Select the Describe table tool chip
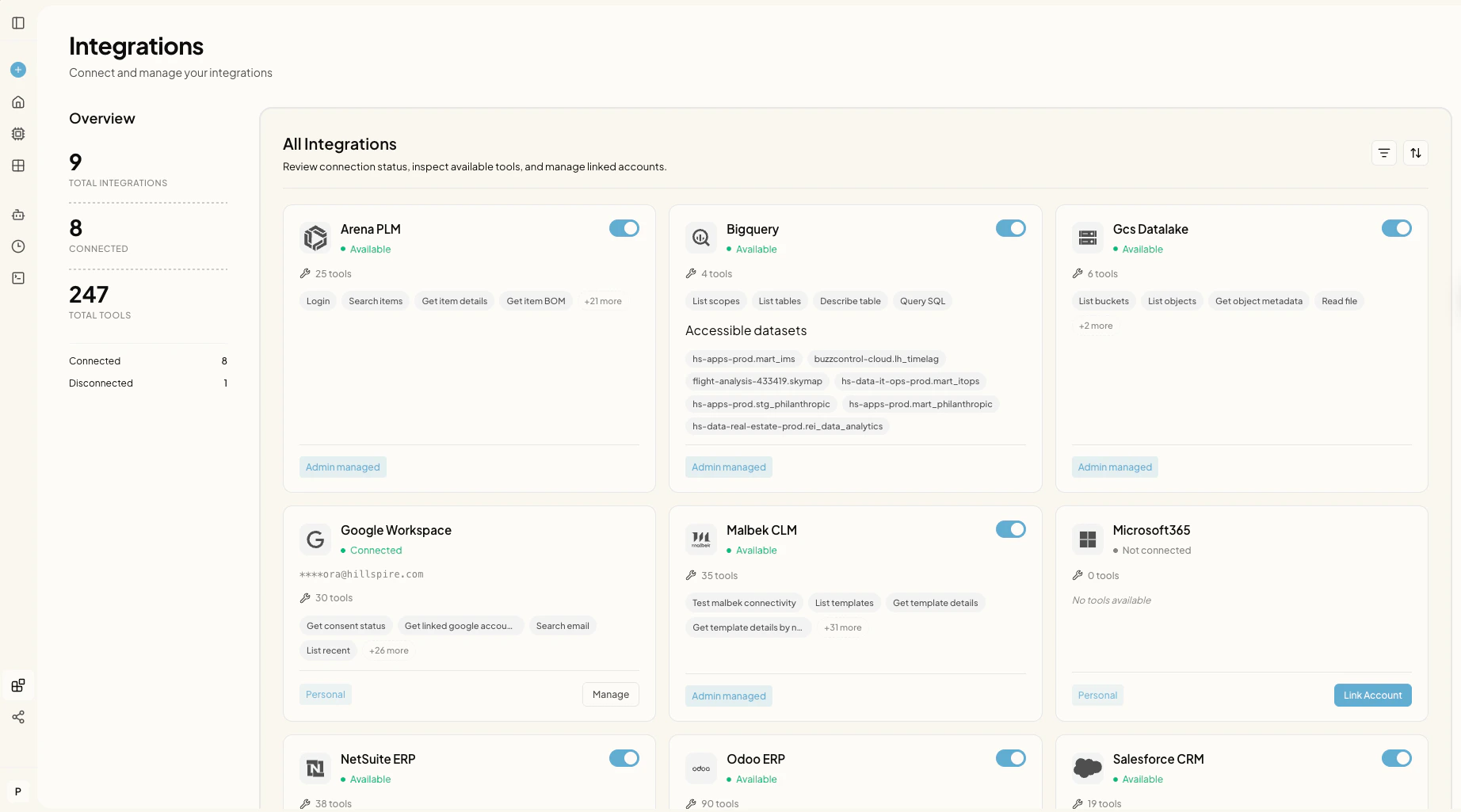The image size is (1461, 812). 850,301
